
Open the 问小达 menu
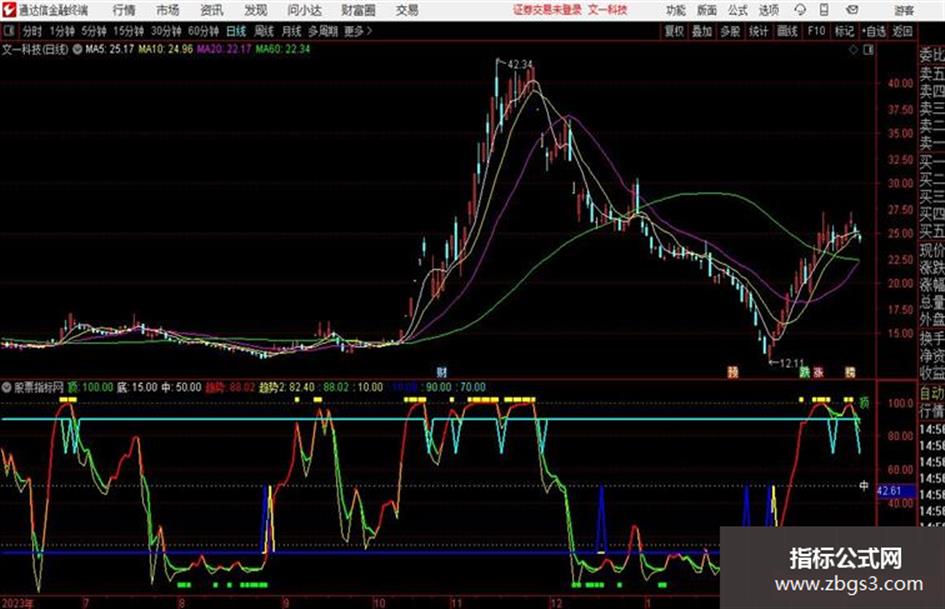tap(304, 10)
